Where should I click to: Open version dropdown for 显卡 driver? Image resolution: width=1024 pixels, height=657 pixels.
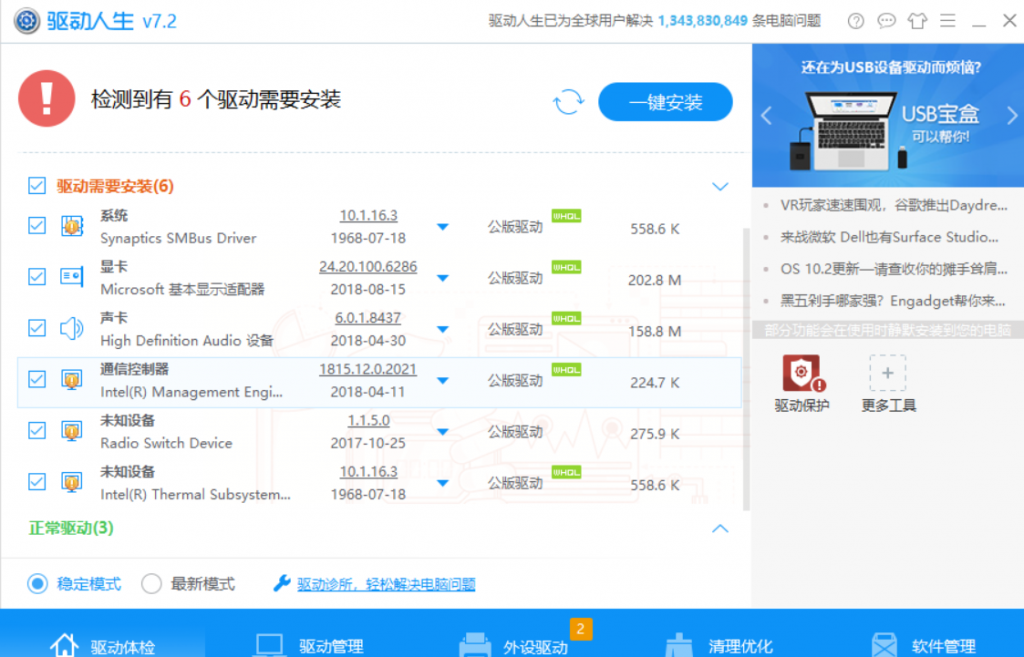coord(442,279)
